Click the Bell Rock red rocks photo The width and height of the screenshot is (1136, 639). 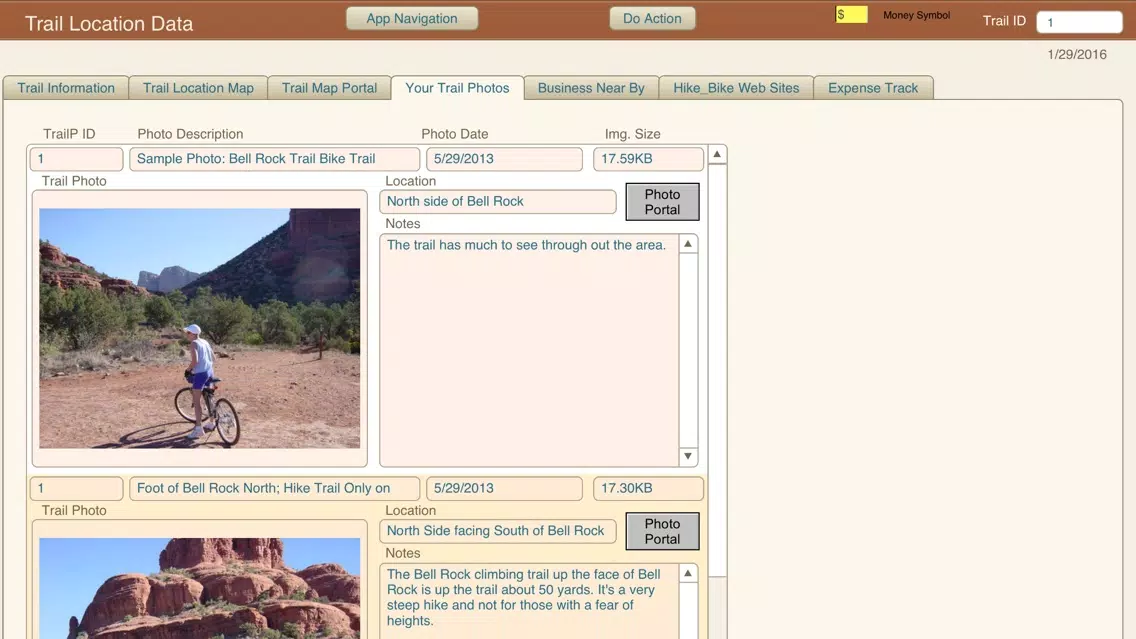[199, 588]
